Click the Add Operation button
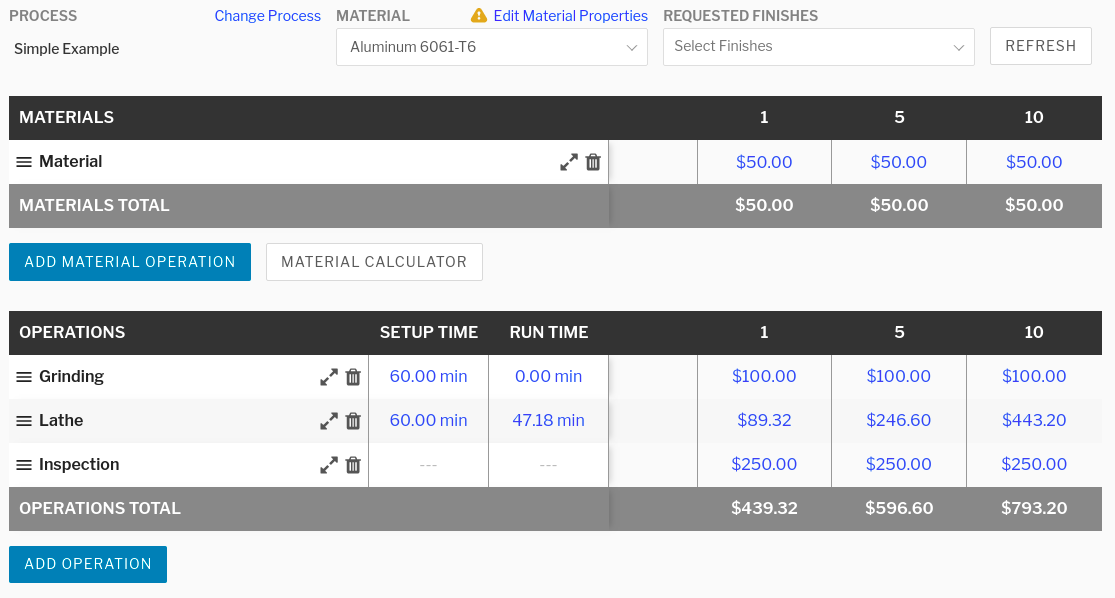The width and height of the screenshot is (1115, 598). pos(88,564)
